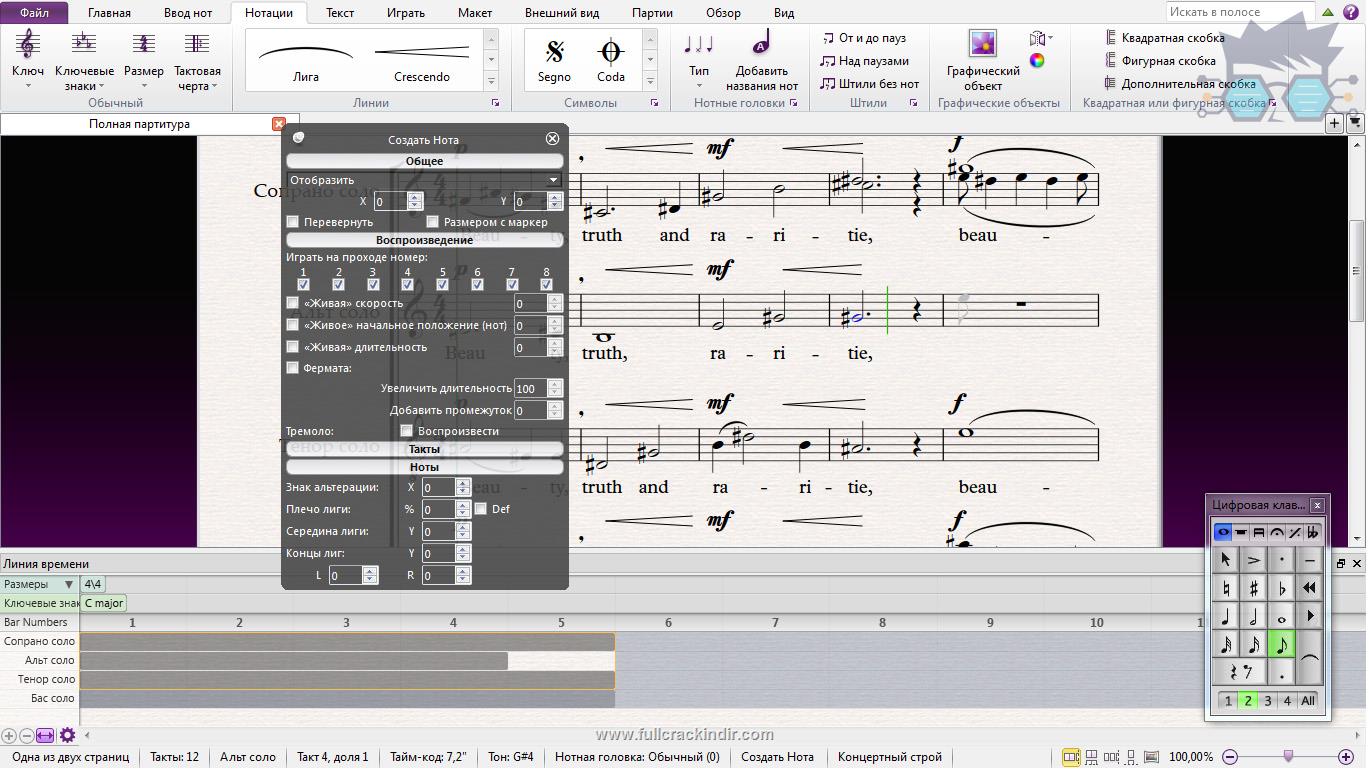1369x772 pixels.
Task: Uncheck pass number 1 checkbox
Action: 304,285
